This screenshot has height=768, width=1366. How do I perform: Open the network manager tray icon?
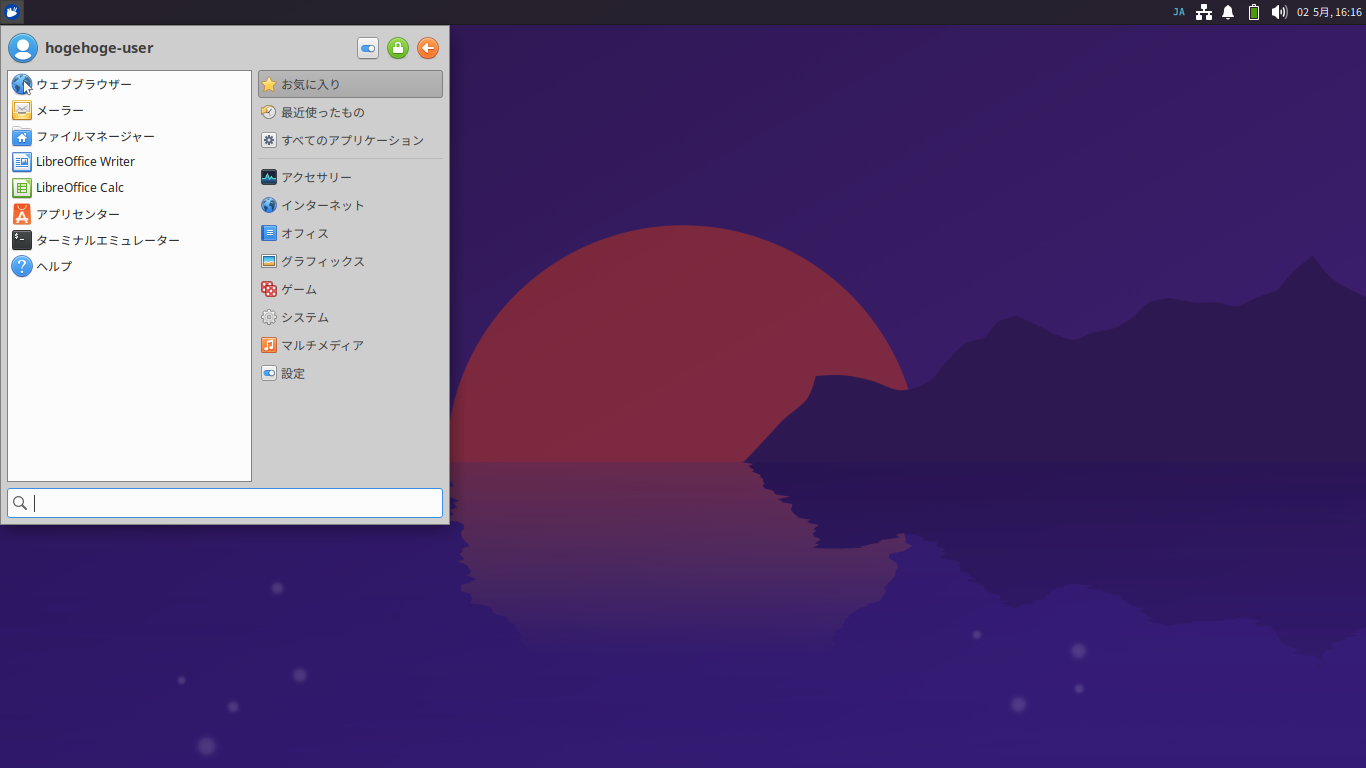[x=1203, y=12]
